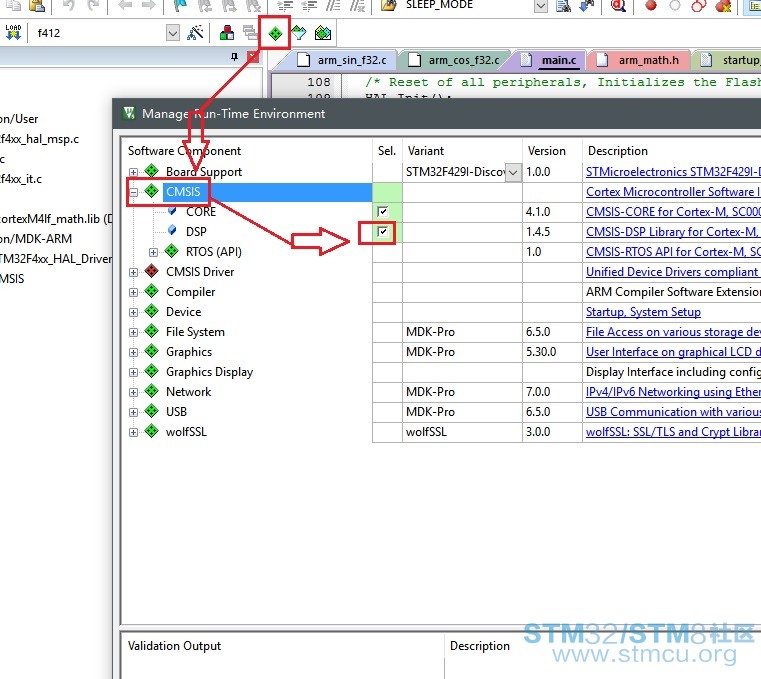Click the Validation Output pane header

pos(174,646)
